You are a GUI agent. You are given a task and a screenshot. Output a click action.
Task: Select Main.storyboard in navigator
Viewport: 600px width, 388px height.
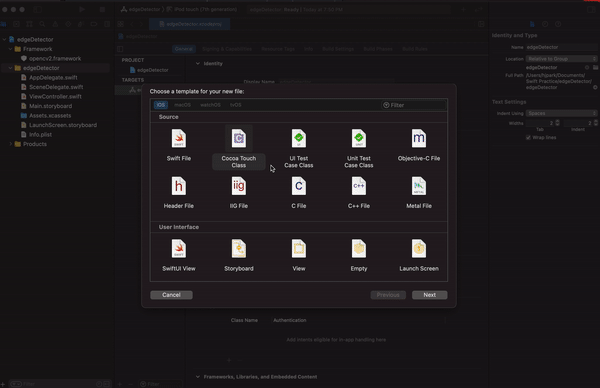(x=51, y=106)
